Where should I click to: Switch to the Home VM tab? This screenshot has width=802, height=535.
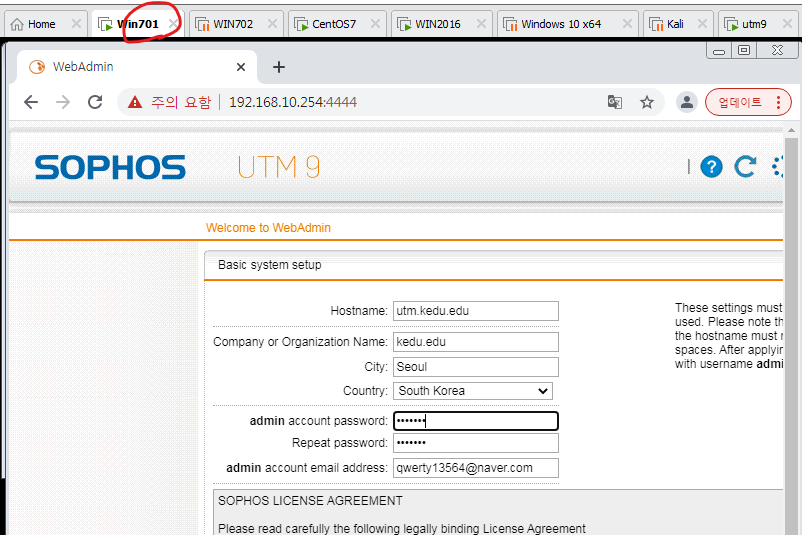pos(41,24)
